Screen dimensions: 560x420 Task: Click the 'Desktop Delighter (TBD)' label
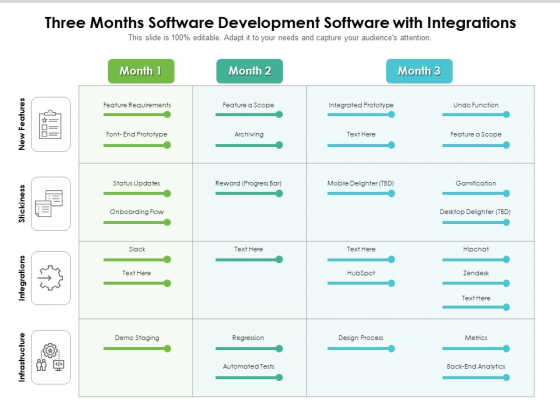pyautogui.click(x=475, y=212)
